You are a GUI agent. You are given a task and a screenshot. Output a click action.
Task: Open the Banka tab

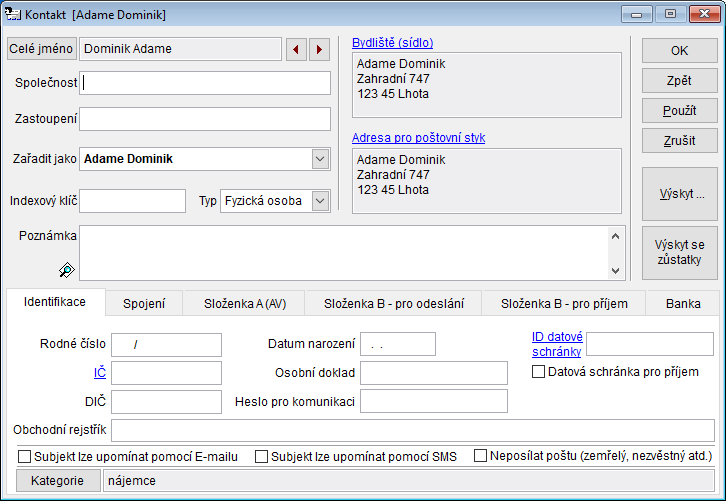click(683, 303)
